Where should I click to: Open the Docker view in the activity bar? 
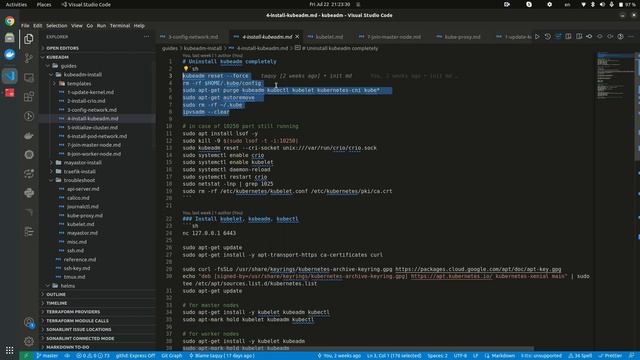[x=29, y=136]
